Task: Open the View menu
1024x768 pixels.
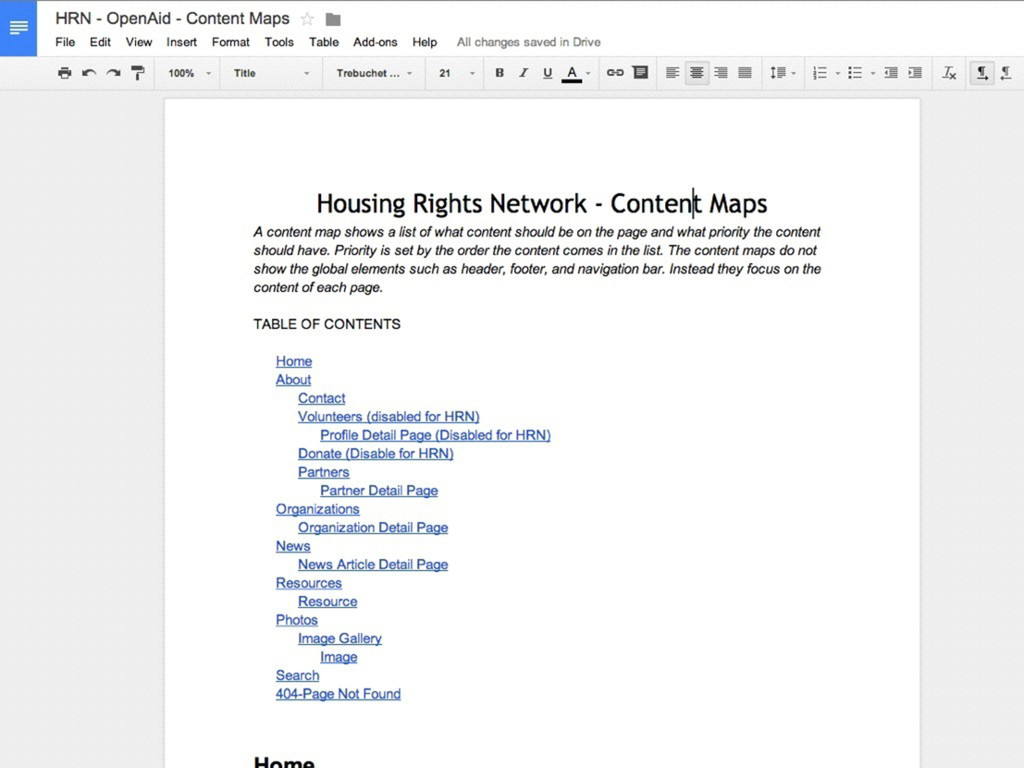Action: tap(138, 42)
